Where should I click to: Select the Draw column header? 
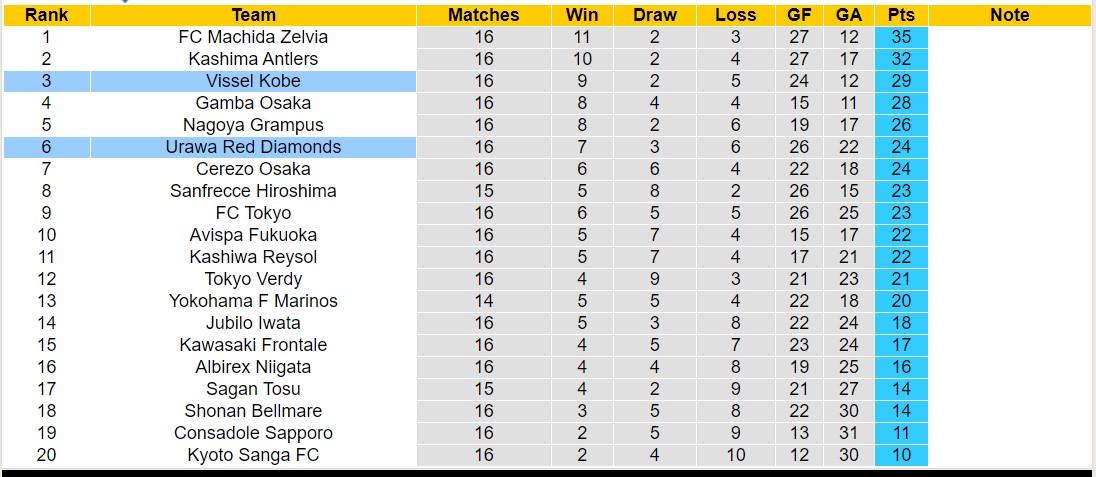click(x=655, y=15)
